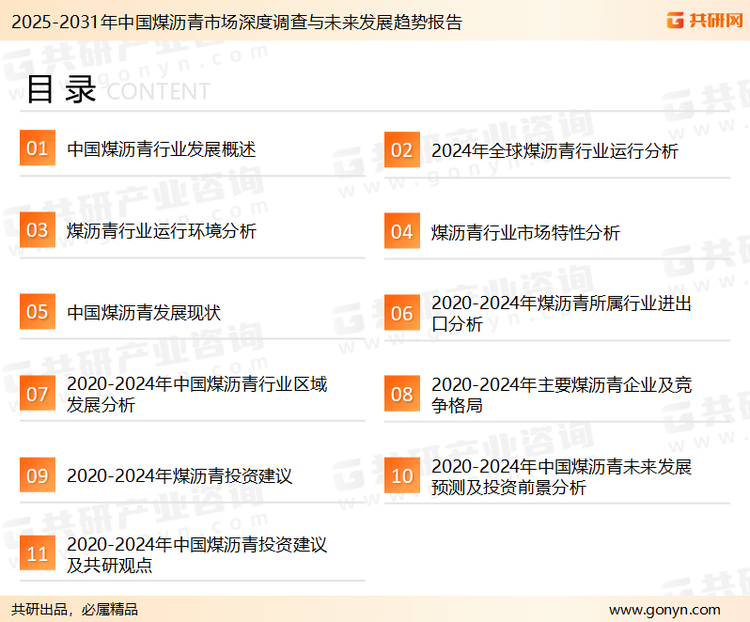
Task: Open chapter 中国煤沥青行业发展概述
Action: [x=161, y=150]
